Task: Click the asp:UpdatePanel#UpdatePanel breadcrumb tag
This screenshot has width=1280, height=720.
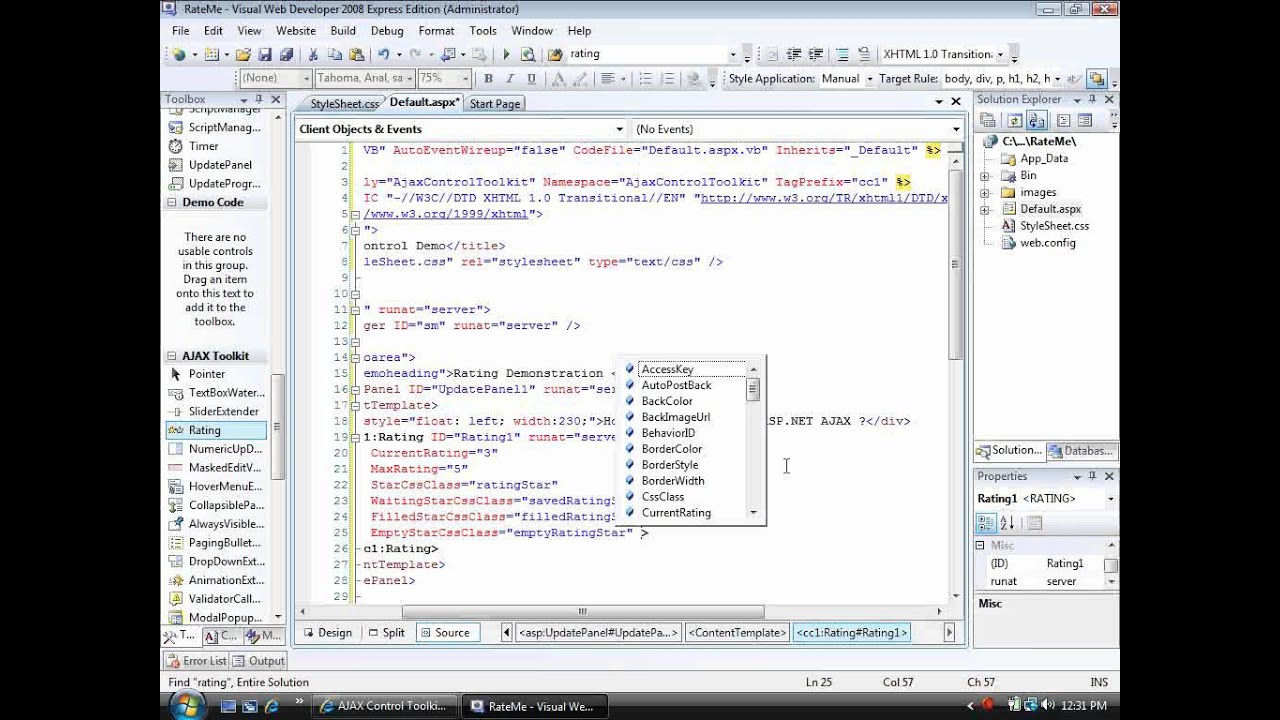Action: tap(598, 632)
